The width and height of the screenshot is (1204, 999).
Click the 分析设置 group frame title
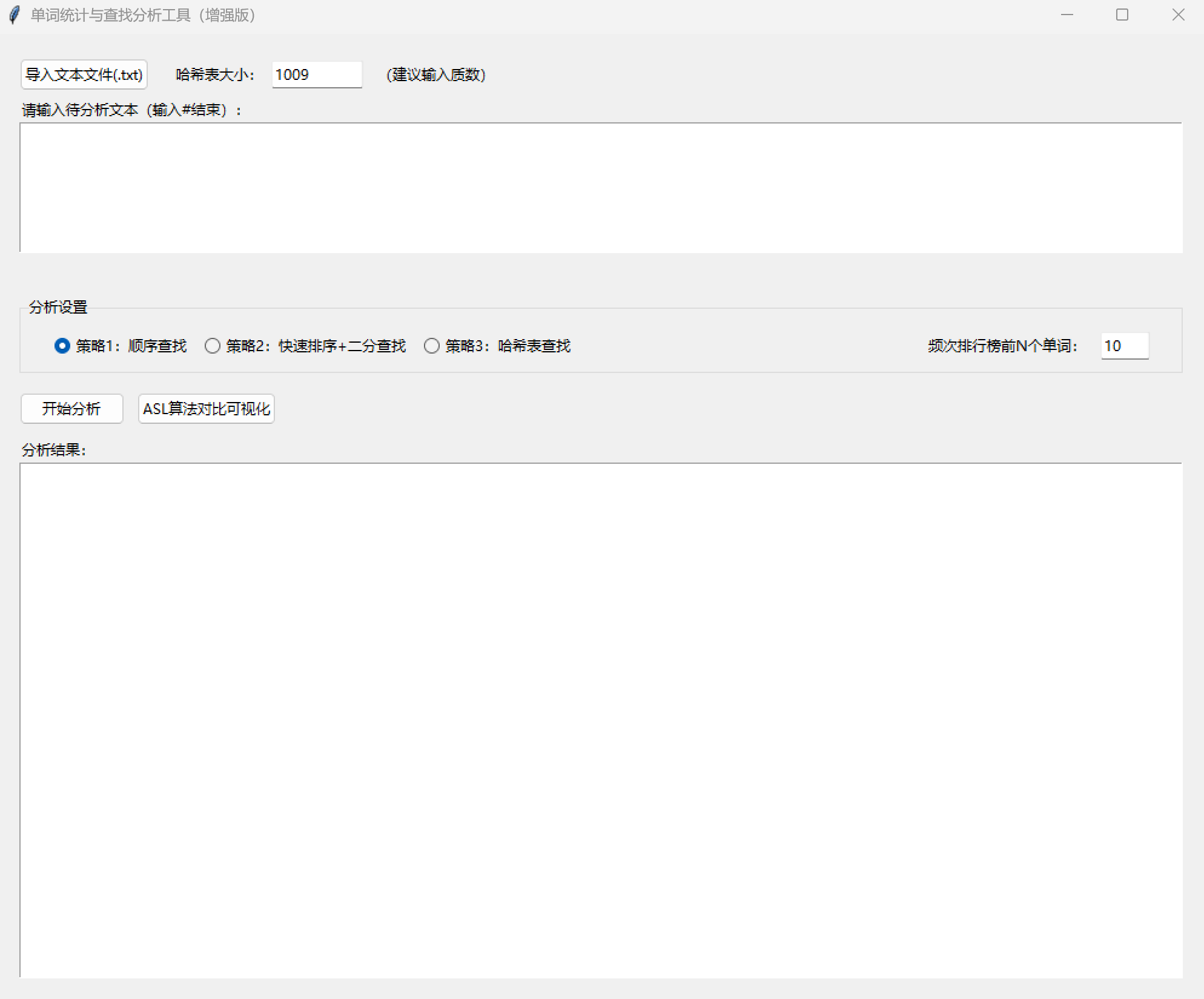coord(58,307)
